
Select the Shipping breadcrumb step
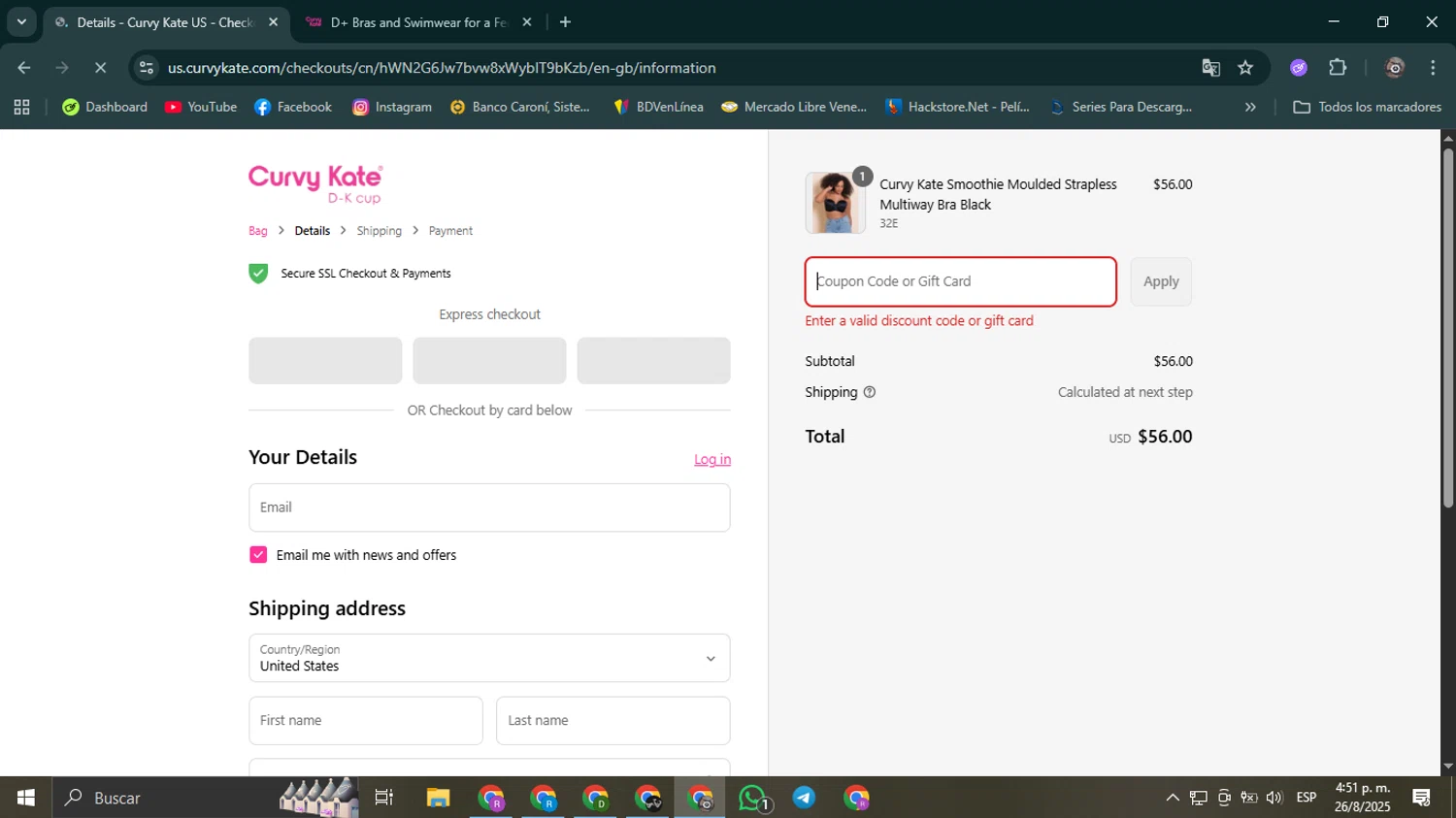(379, 231)
